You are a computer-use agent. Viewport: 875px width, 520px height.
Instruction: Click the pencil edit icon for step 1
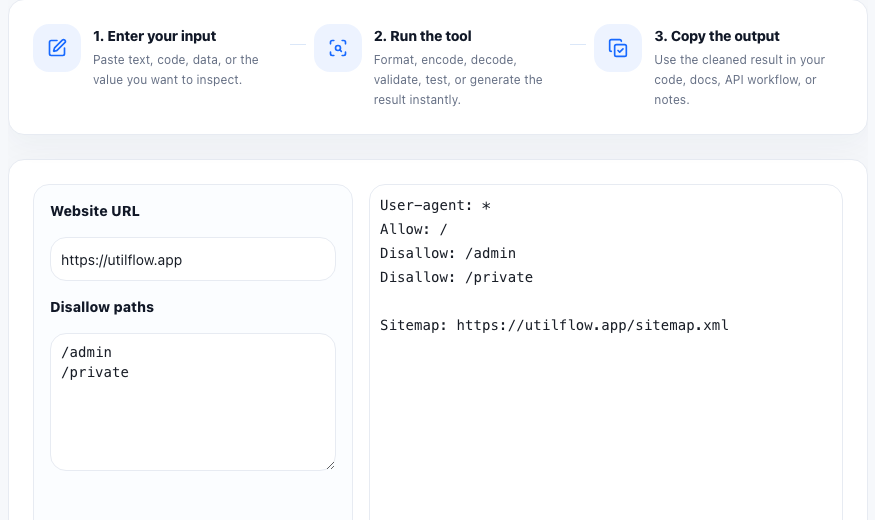point(57,48)
